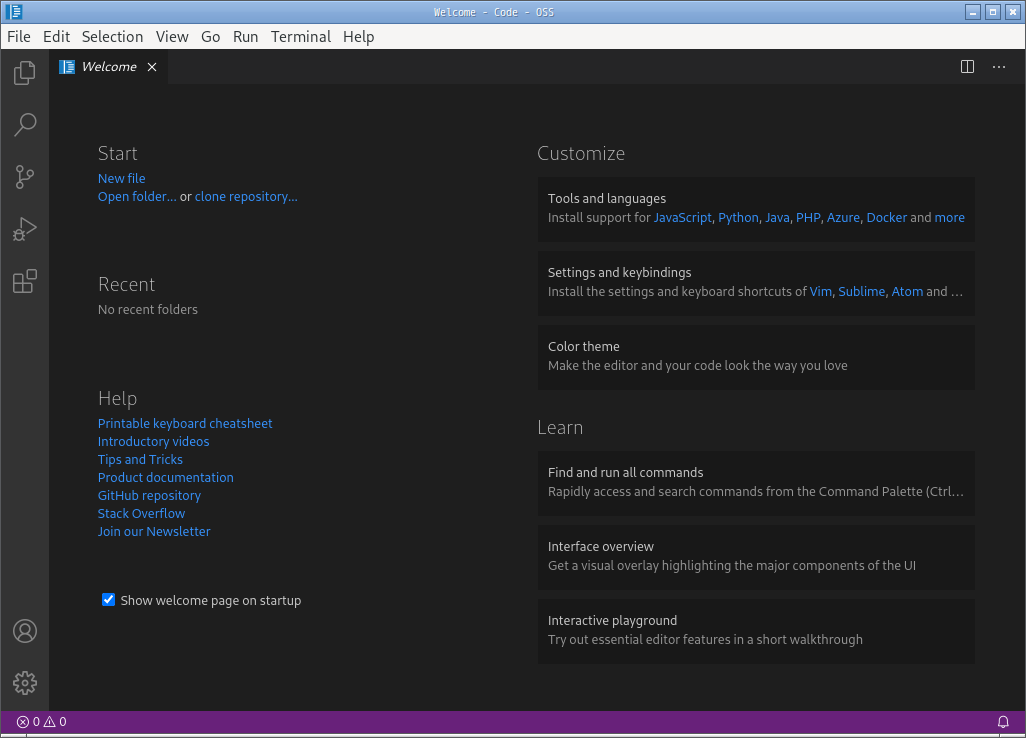Open the Selection menu

pyautogui.click(x=112, y=37)
